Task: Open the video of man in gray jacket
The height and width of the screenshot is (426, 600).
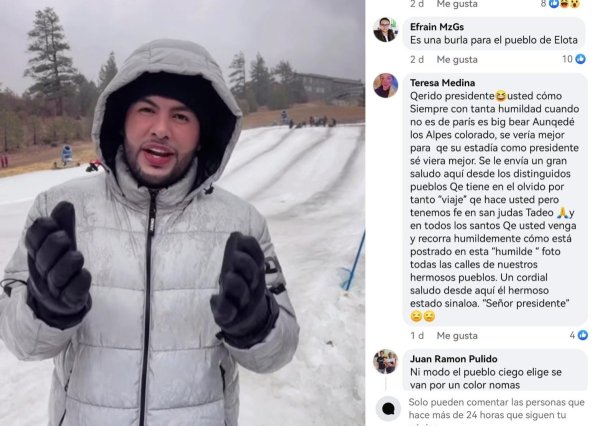Action: [182, 213]
